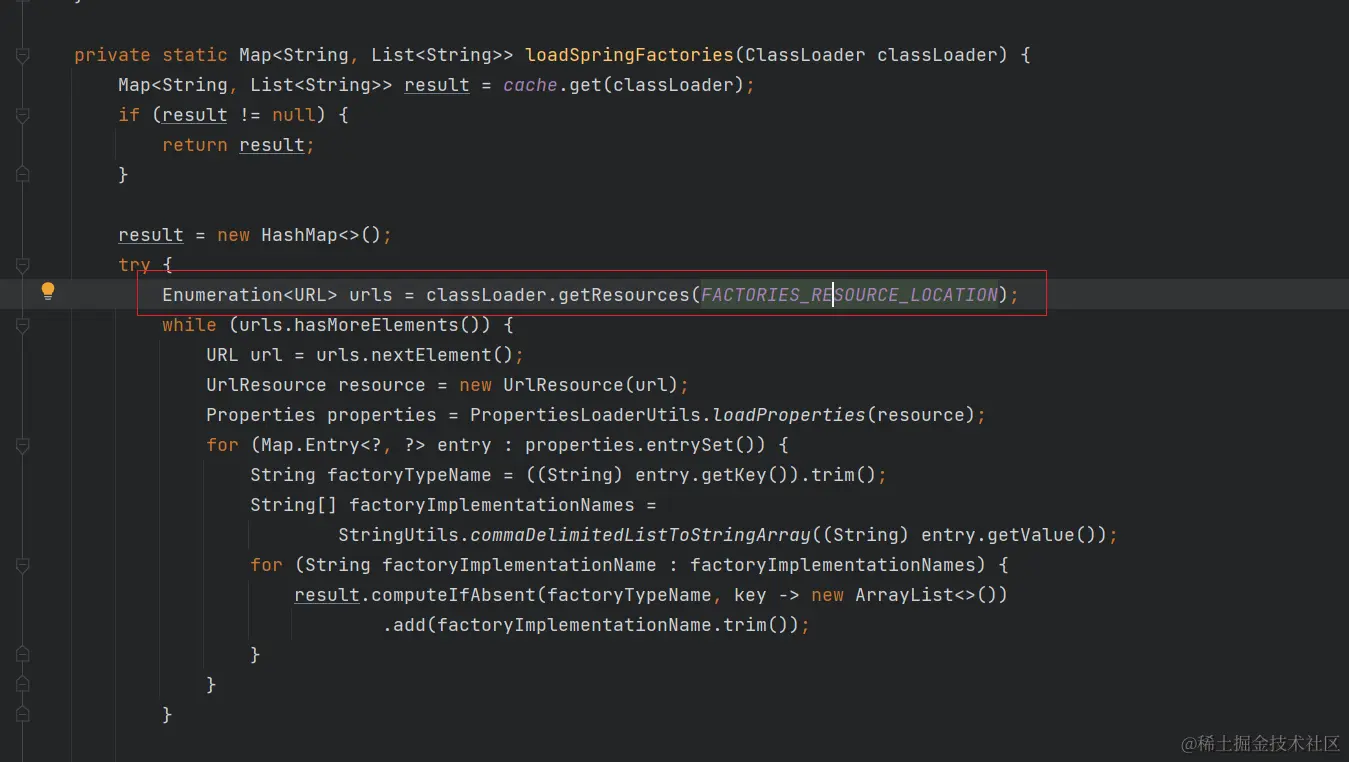Click the 'ArrayList' constructor
The height and width of the screenshot is (762, 1349).
click(x=904, y=595)
